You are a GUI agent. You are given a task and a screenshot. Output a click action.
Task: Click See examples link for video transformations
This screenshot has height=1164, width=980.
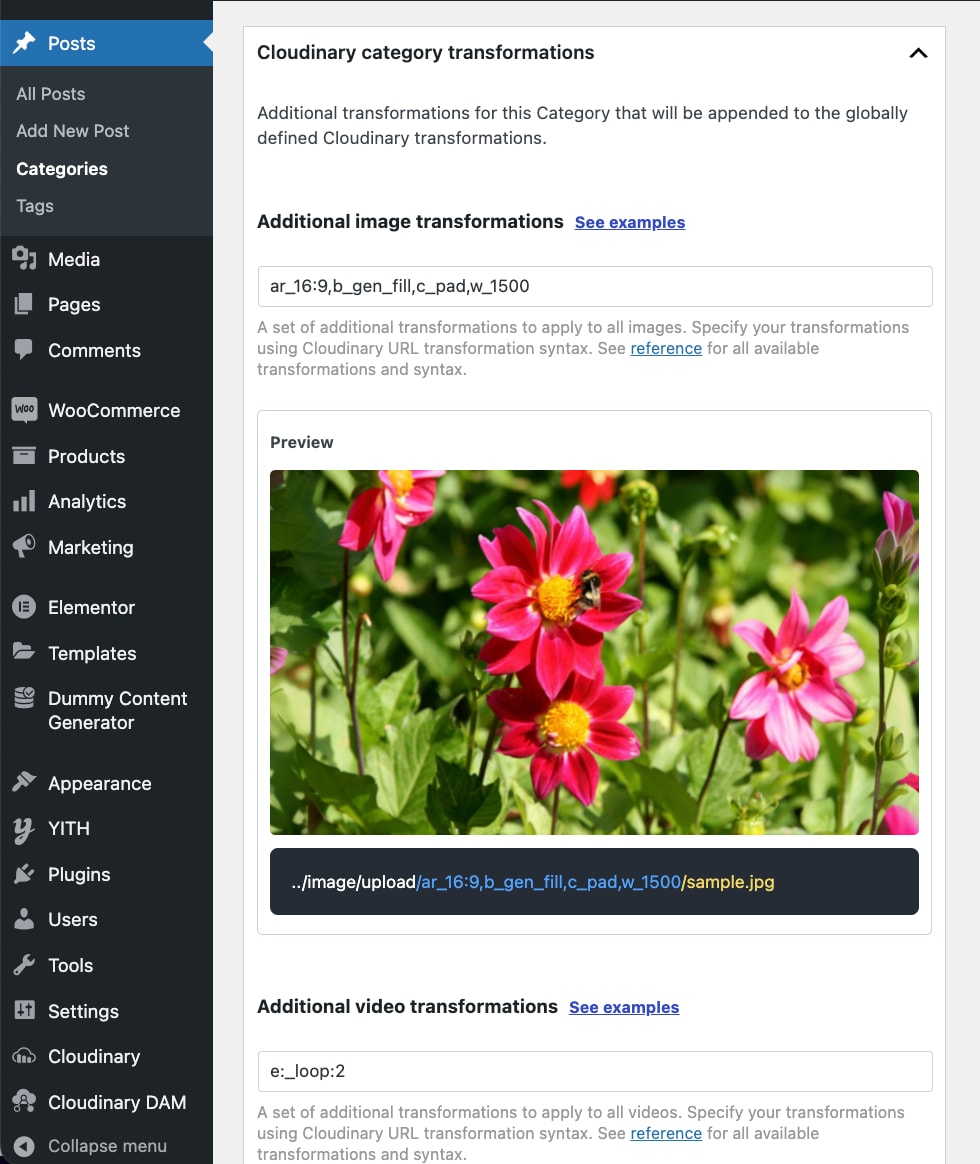tap(624, 1007)
